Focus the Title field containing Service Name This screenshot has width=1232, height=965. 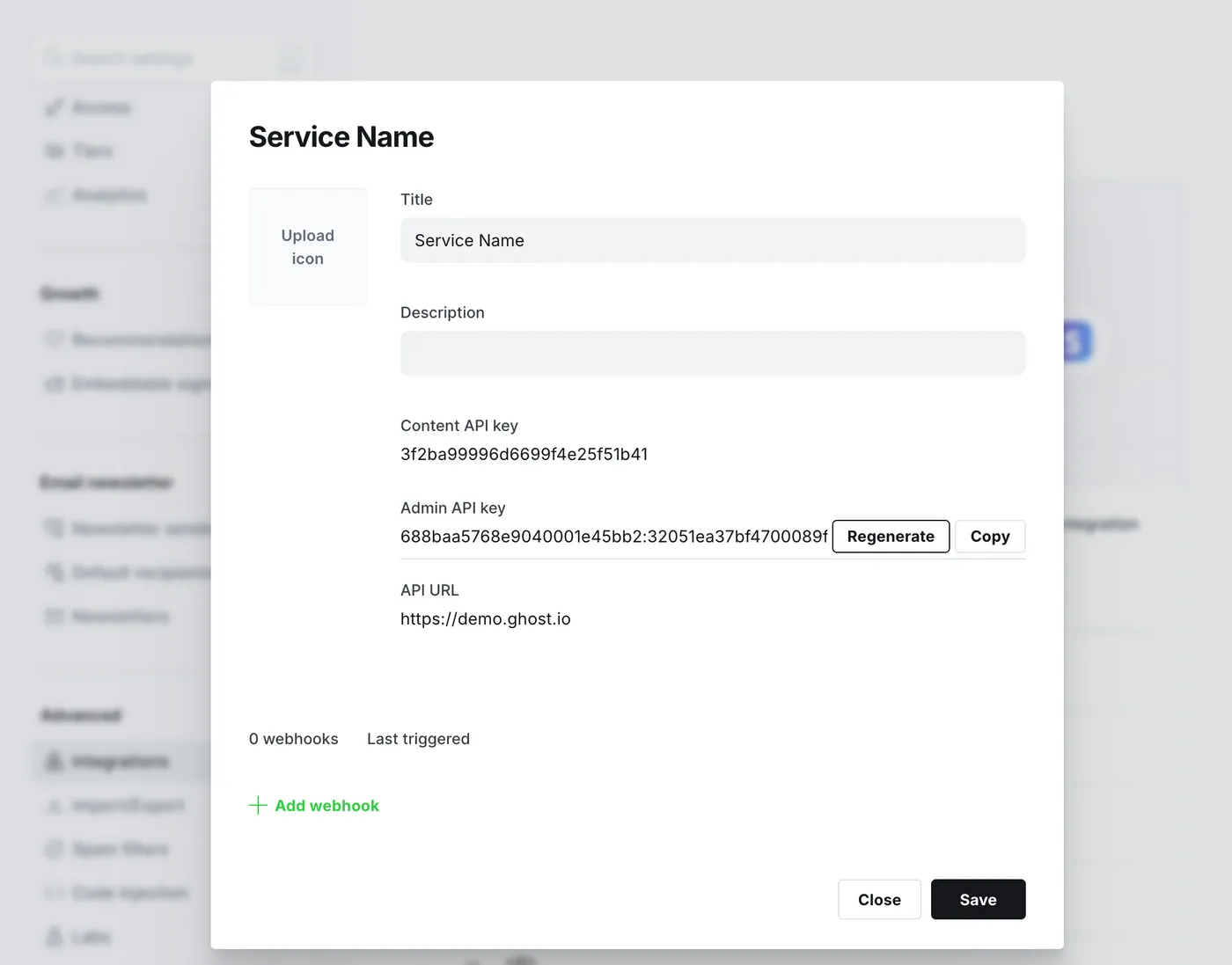[713, 240]
